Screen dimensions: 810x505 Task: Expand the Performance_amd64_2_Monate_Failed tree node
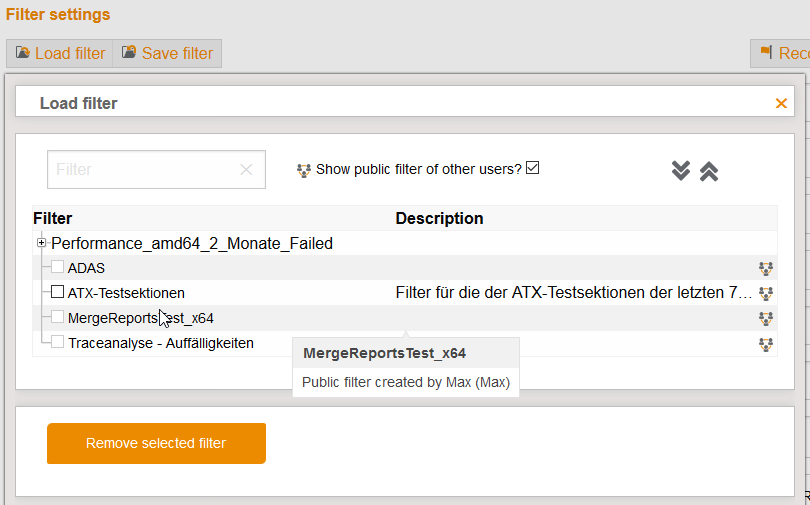click(41, 243)
